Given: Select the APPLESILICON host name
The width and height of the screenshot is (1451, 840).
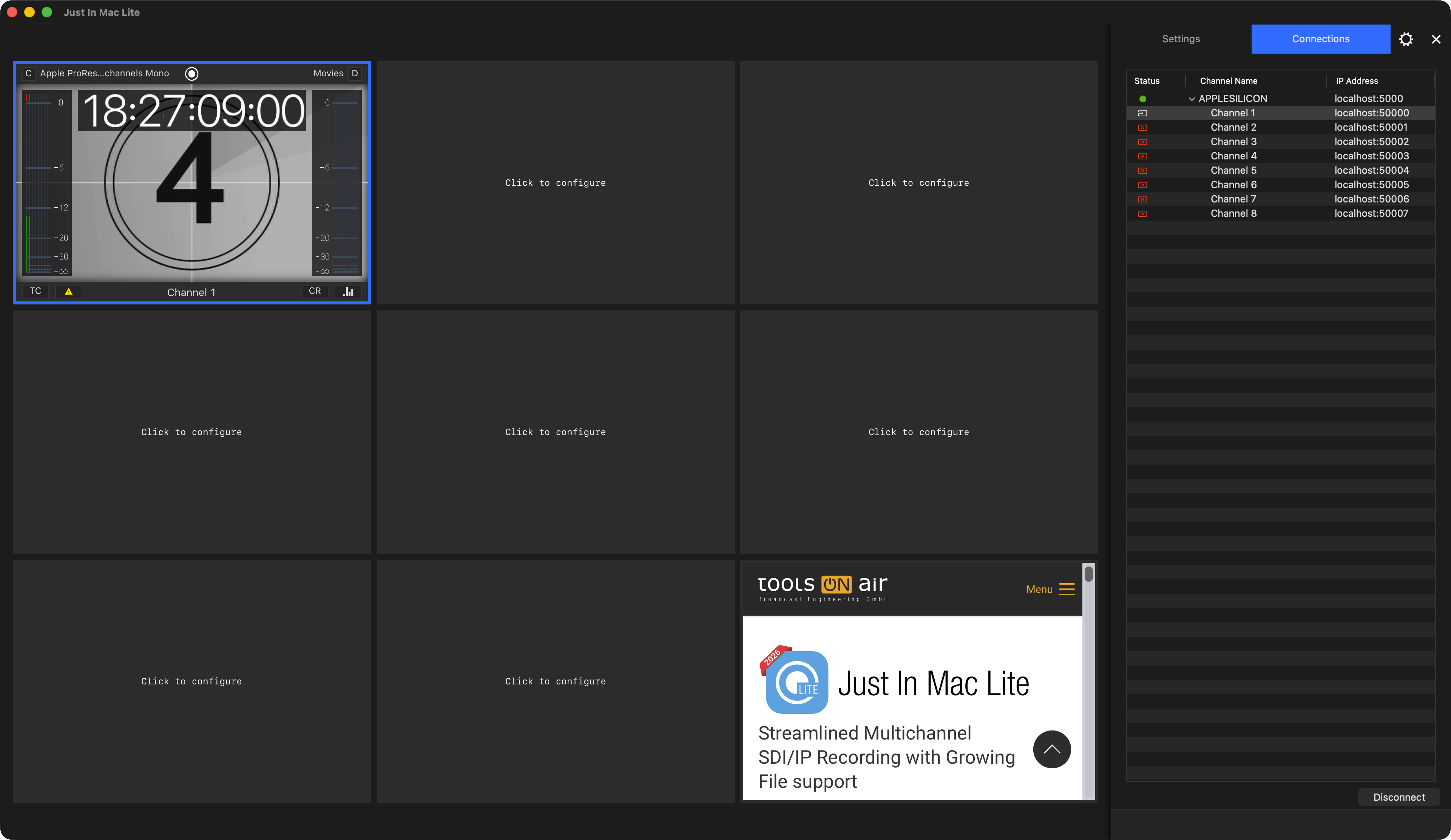Looking at the screenshot, I should pyautogui.click(x=1233, y=99).
